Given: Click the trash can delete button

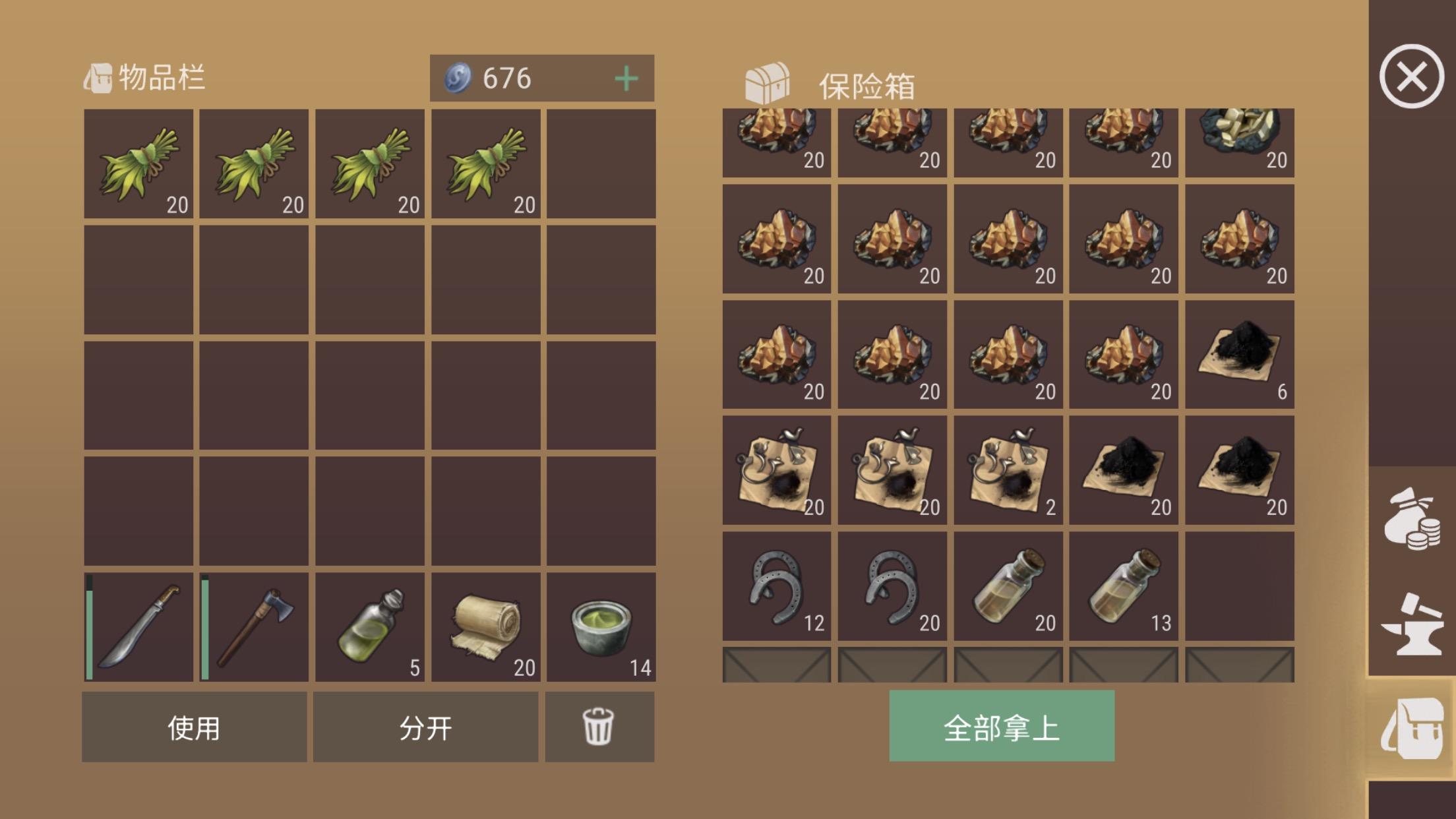Looking at the screenshot, I should (599, 727).
